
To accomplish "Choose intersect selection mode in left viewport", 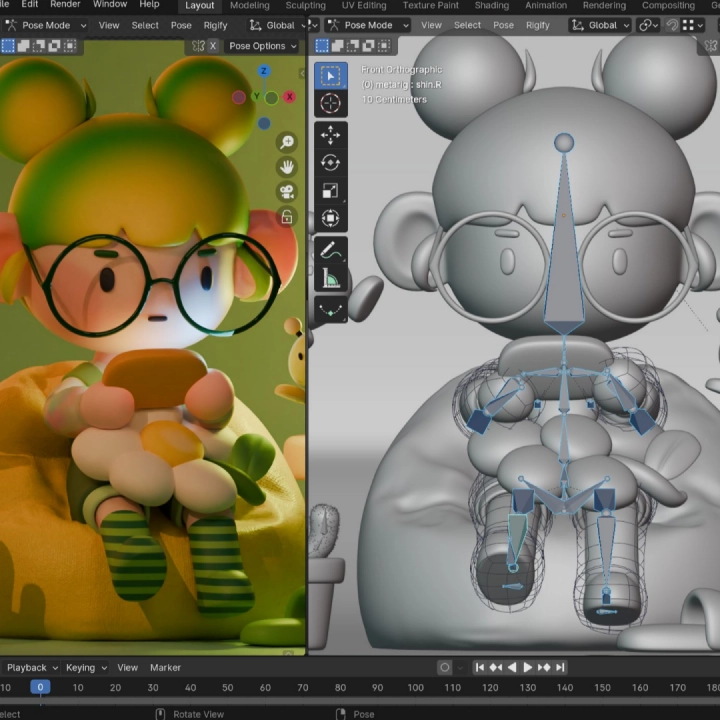I will coord(70,45).
